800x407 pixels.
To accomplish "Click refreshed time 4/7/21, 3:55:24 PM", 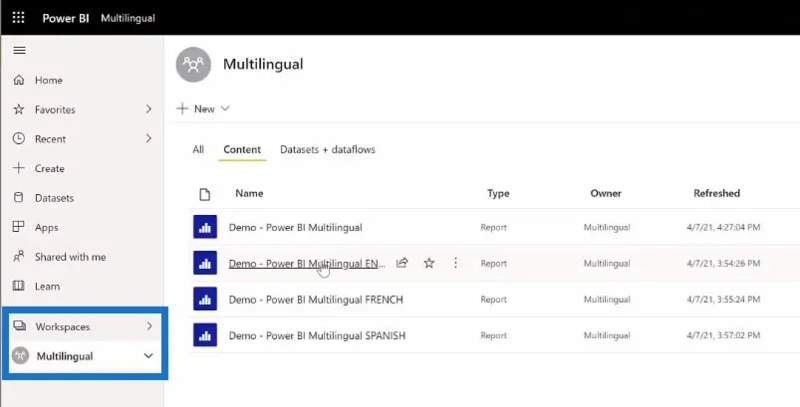I will (723, 299).
